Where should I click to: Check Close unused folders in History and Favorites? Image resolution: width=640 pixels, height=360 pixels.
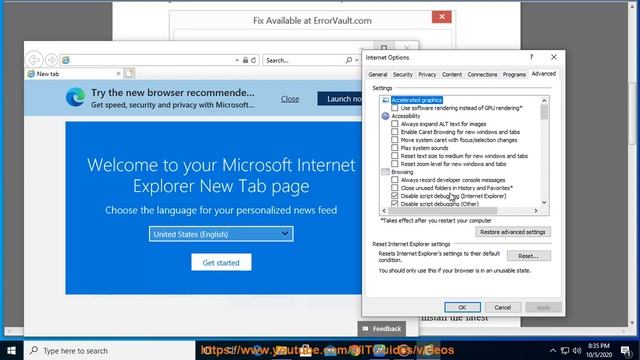394,188
